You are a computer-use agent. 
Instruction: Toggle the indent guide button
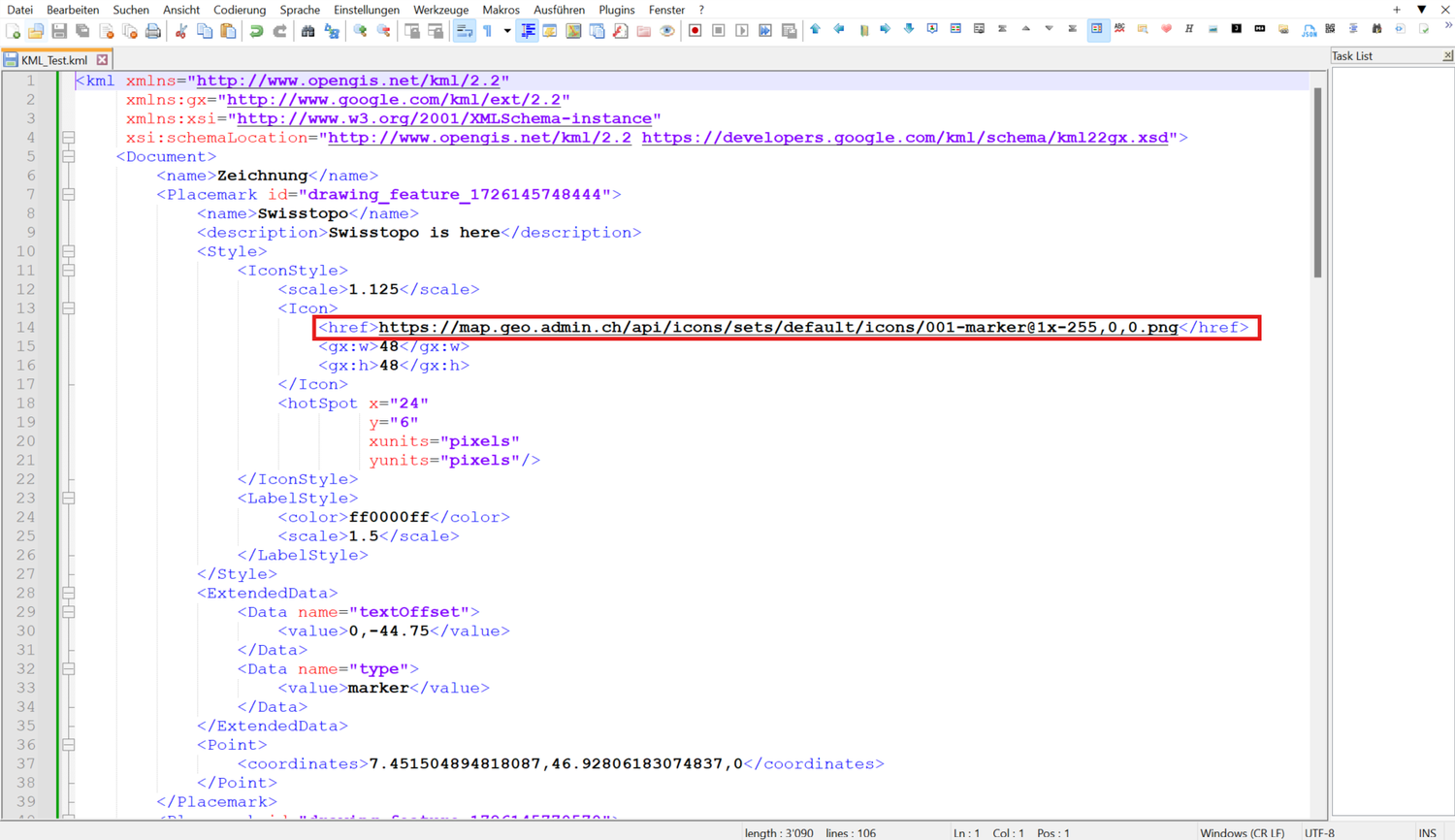click(528, 31)
